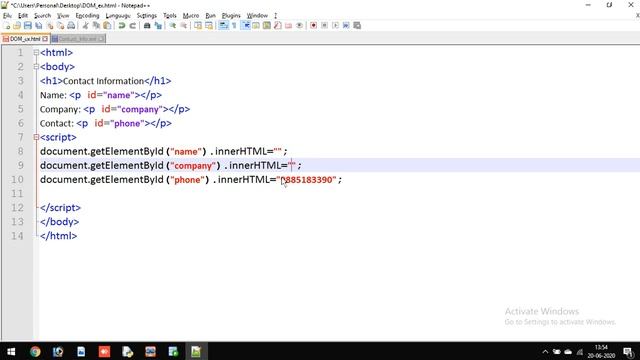The width and height of the screenshot is (640, 360).
Task: Open Replace via its toolbar icon
Action: click(x=158, y=26)
